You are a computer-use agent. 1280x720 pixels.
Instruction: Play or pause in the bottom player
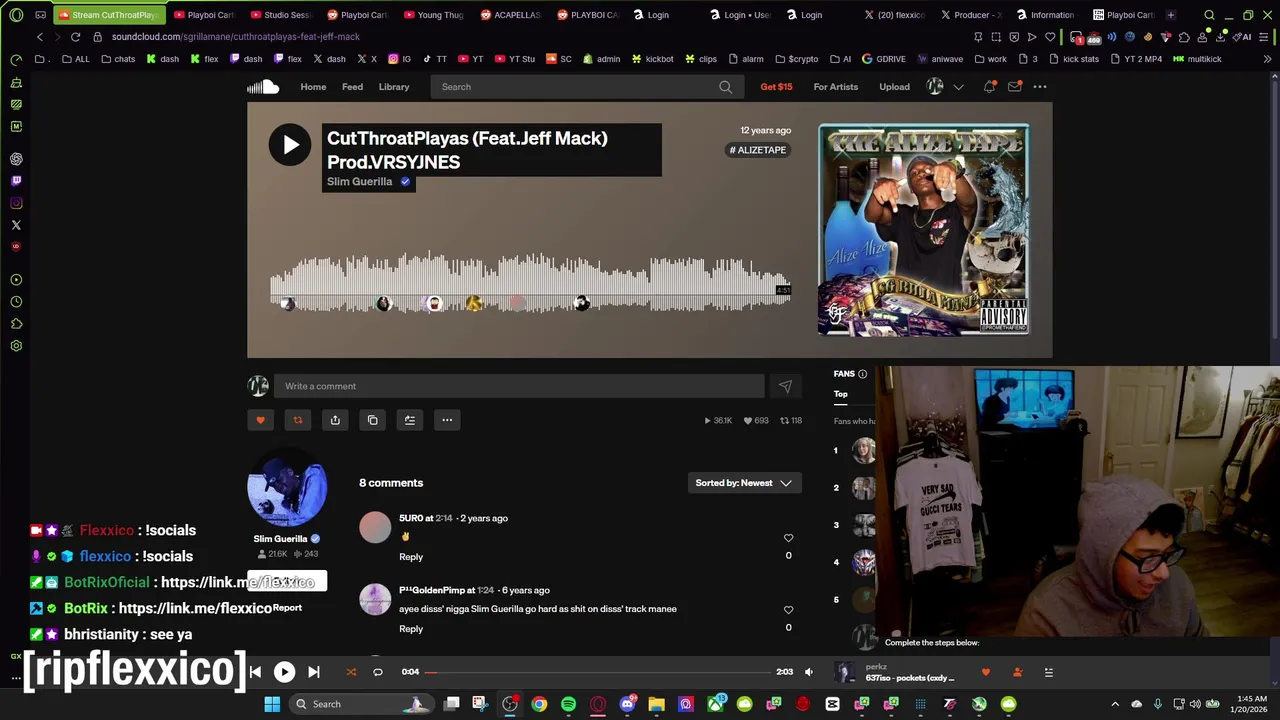(284, 672)
